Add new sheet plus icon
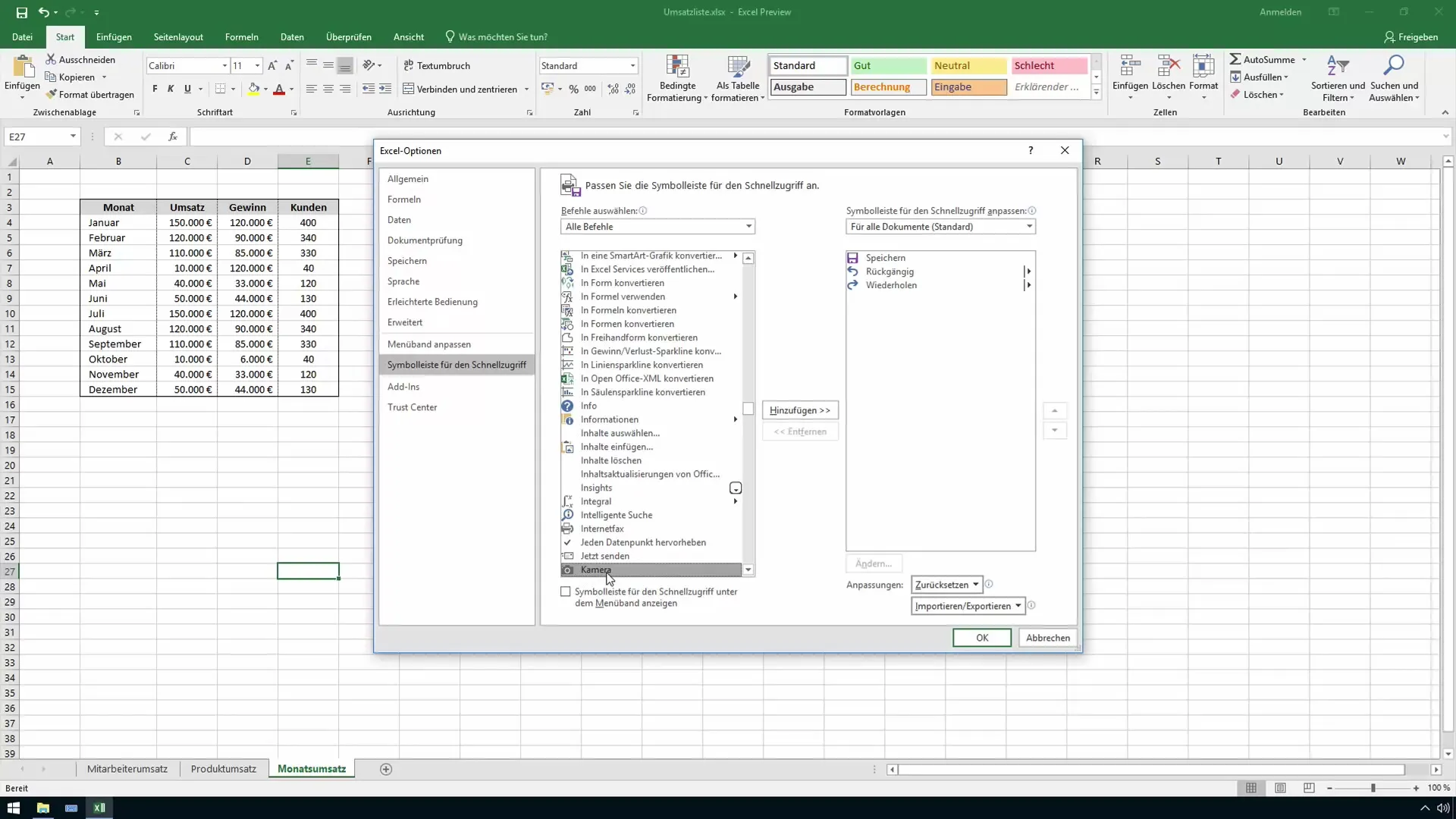 386,769
